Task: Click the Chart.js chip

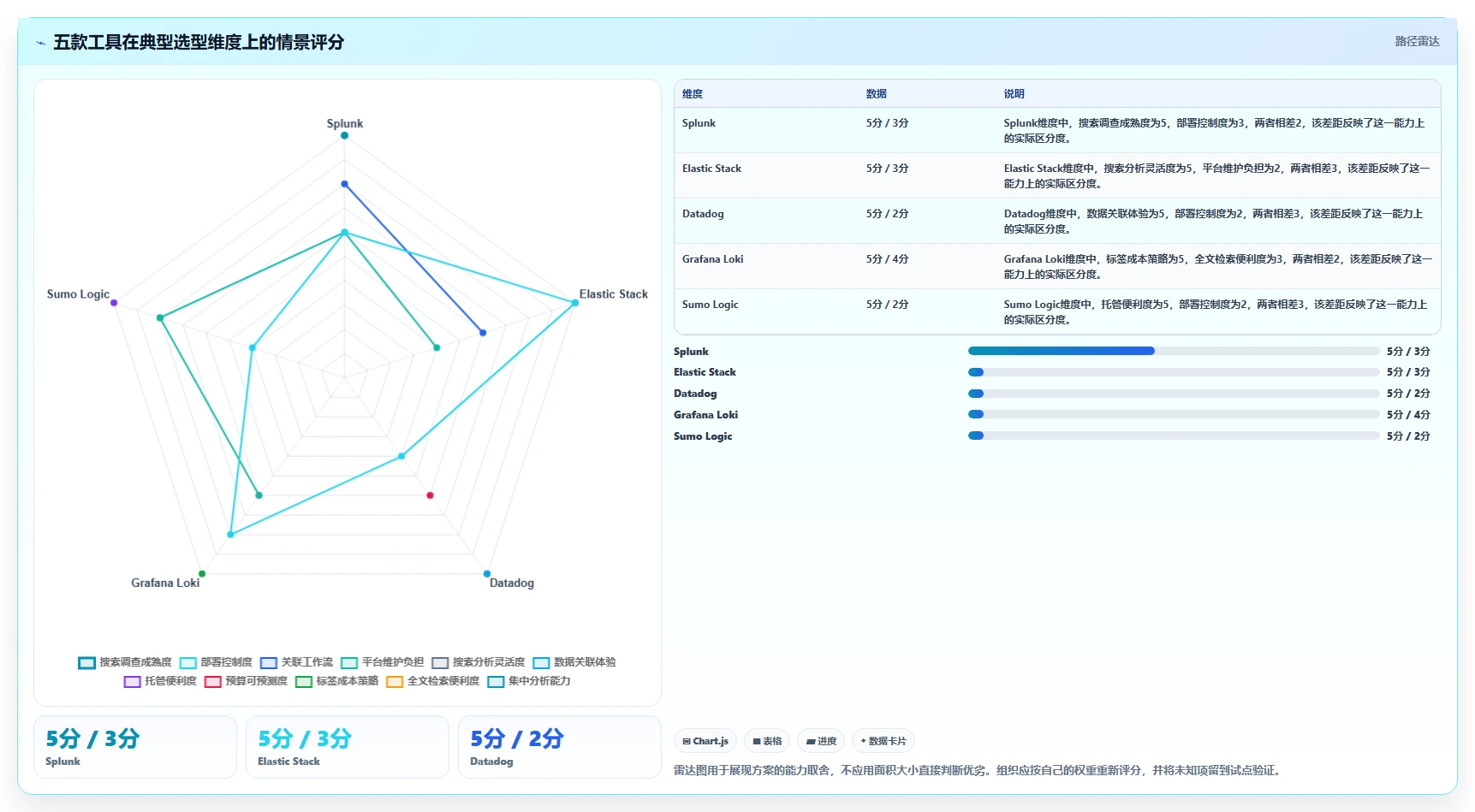Action: point(705,741)
